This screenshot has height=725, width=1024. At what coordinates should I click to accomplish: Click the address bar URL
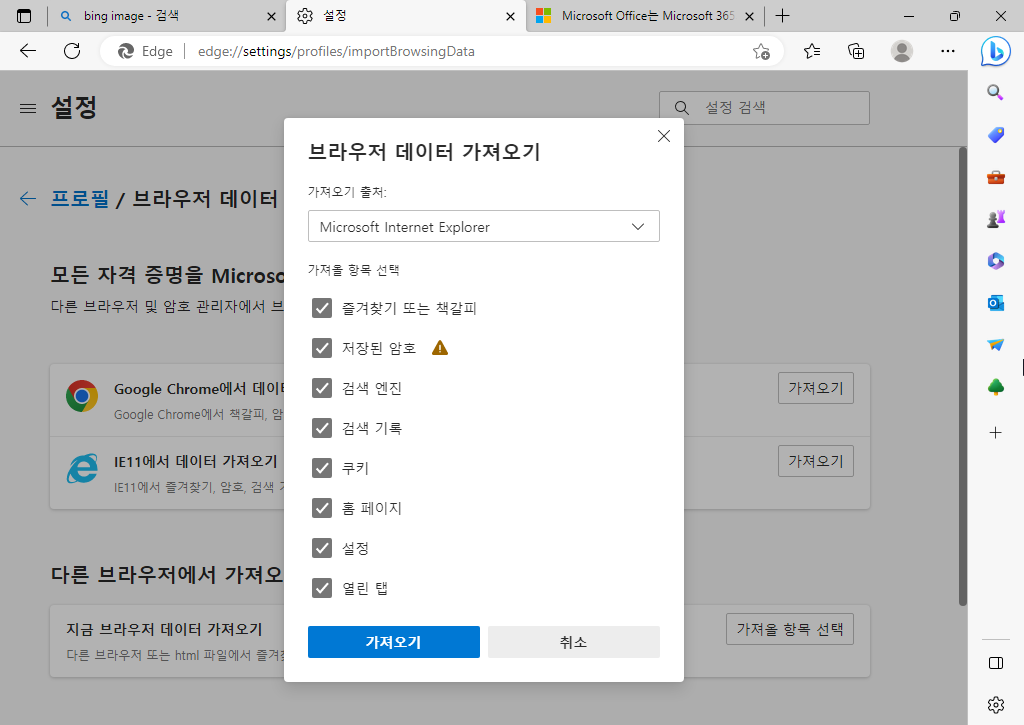[x=336, y=51]
